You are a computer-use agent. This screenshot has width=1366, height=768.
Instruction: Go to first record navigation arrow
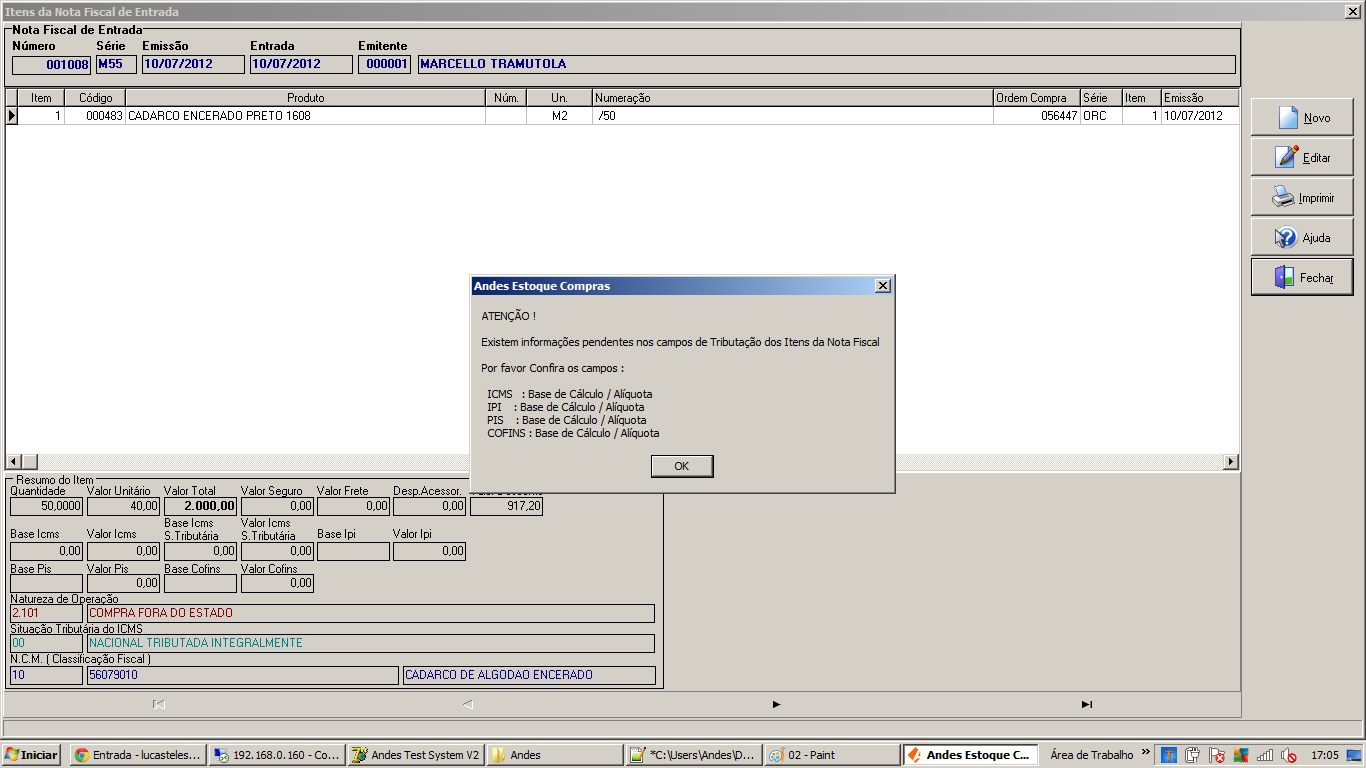pos(159,704)
